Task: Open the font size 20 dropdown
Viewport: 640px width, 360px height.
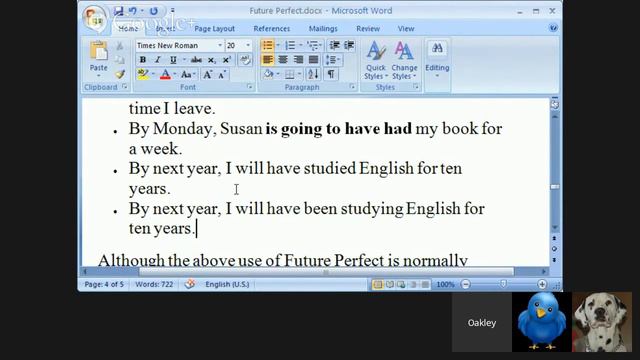Action: click(248, 45)
